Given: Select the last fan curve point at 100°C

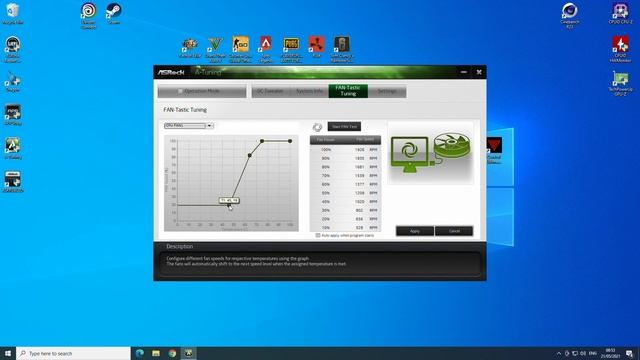Looking at the screenshot, I should pos(290,141).
